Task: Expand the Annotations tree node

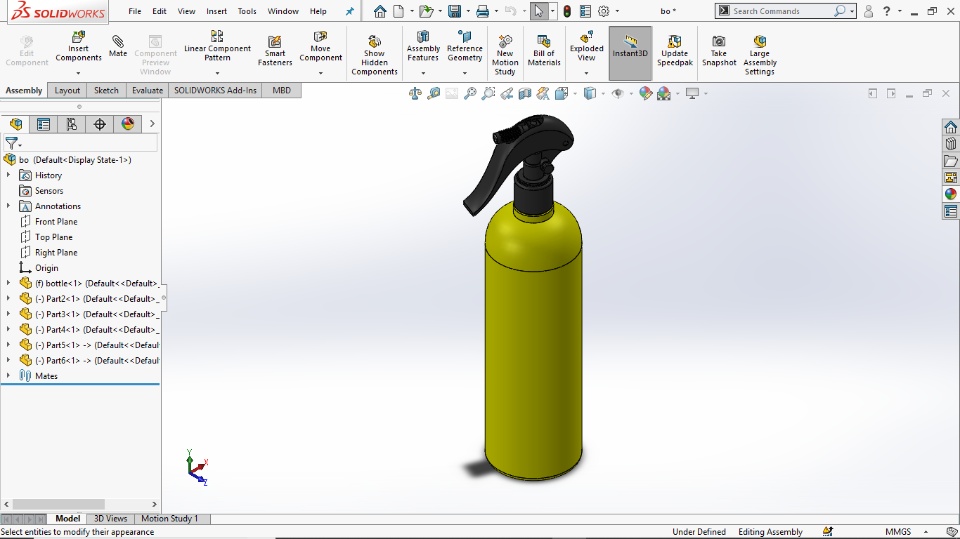Action: [x=8, y=206]
